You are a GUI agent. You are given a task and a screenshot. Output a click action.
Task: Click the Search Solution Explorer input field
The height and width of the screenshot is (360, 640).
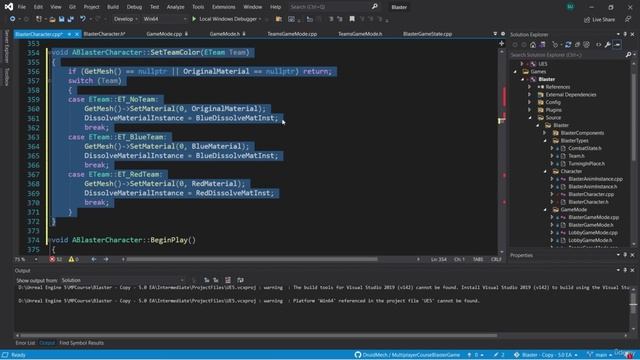point(567,54)
